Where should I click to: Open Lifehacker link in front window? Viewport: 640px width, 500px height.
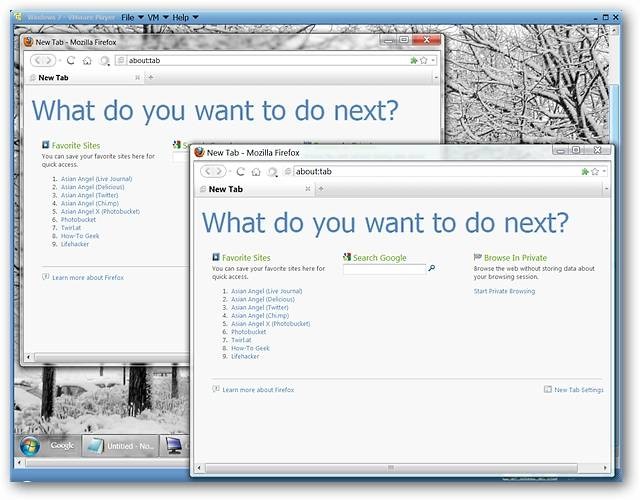[245, 356]
